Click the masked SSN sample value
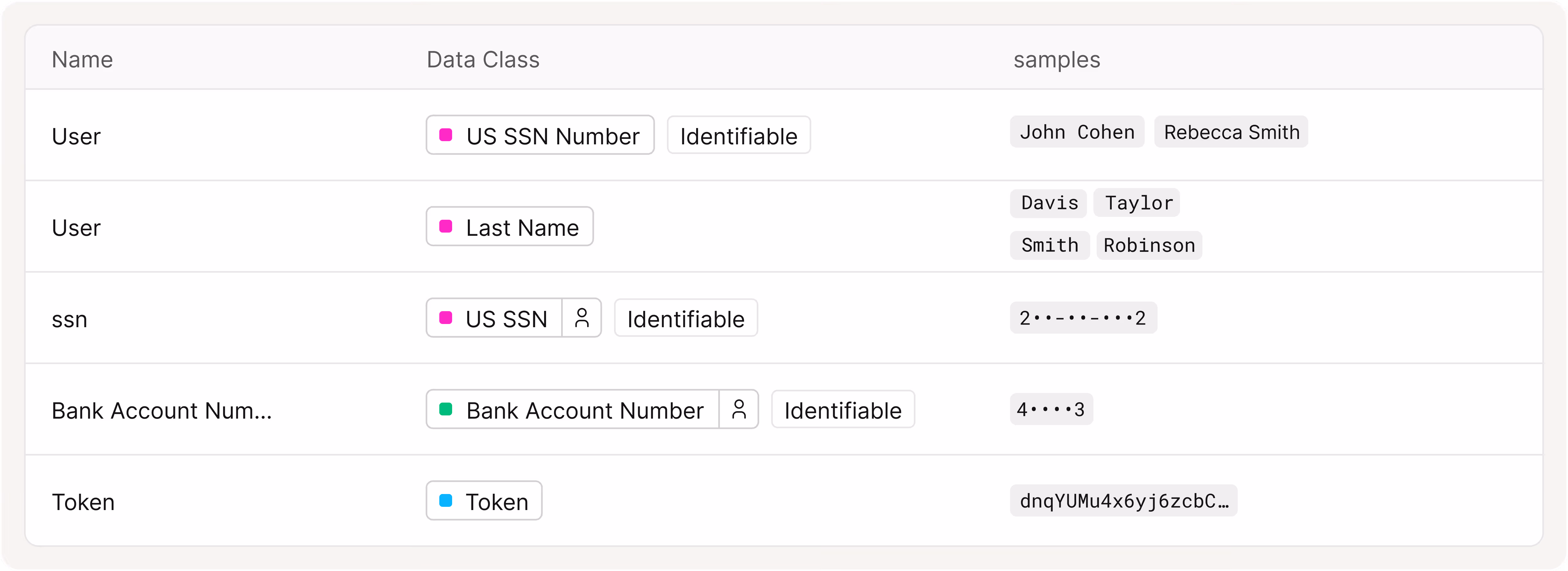 (1083, 318)
